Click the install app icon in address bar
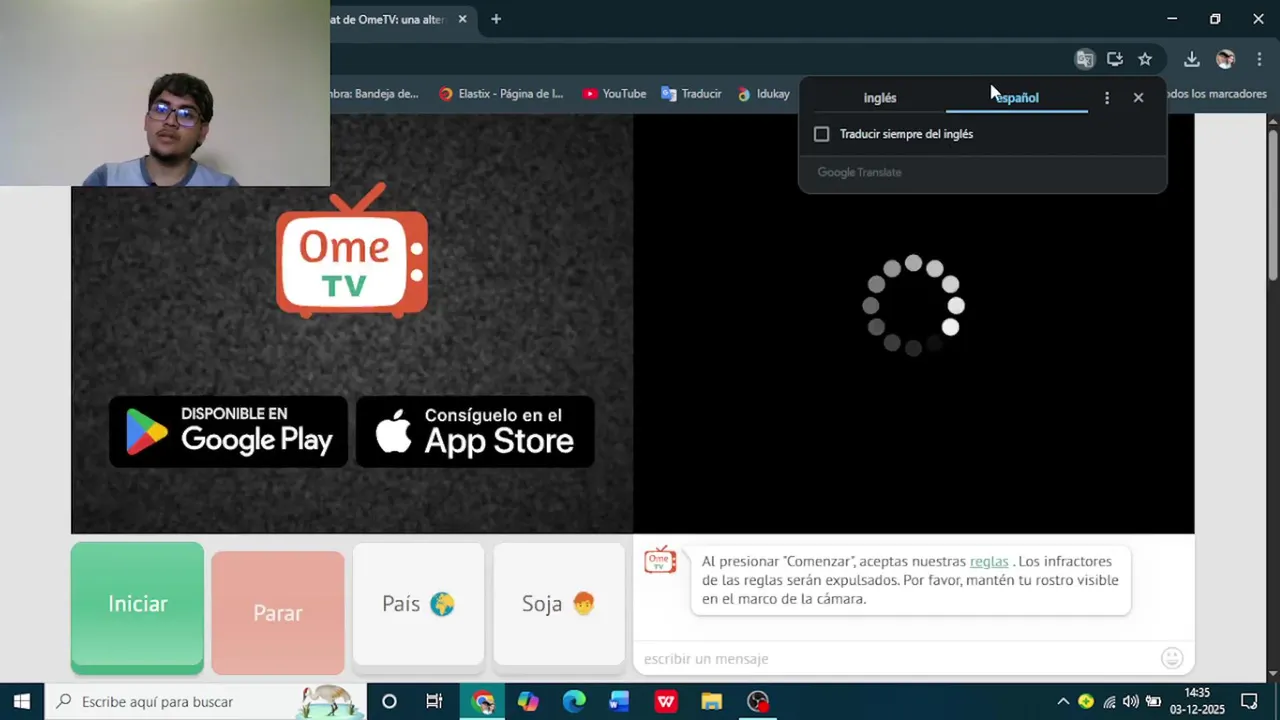Image resolution: width=1280 pixels, height=720 pixels. click(x=1115, y=59)
